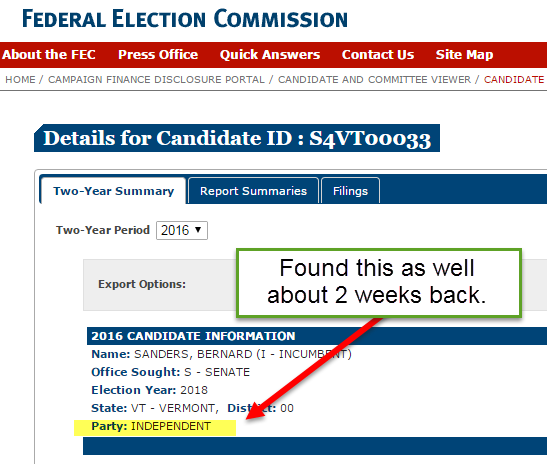The image size is (547, 464).
Task: Click the Federal Election Commission logo title
Action: (x=185, y=19)
